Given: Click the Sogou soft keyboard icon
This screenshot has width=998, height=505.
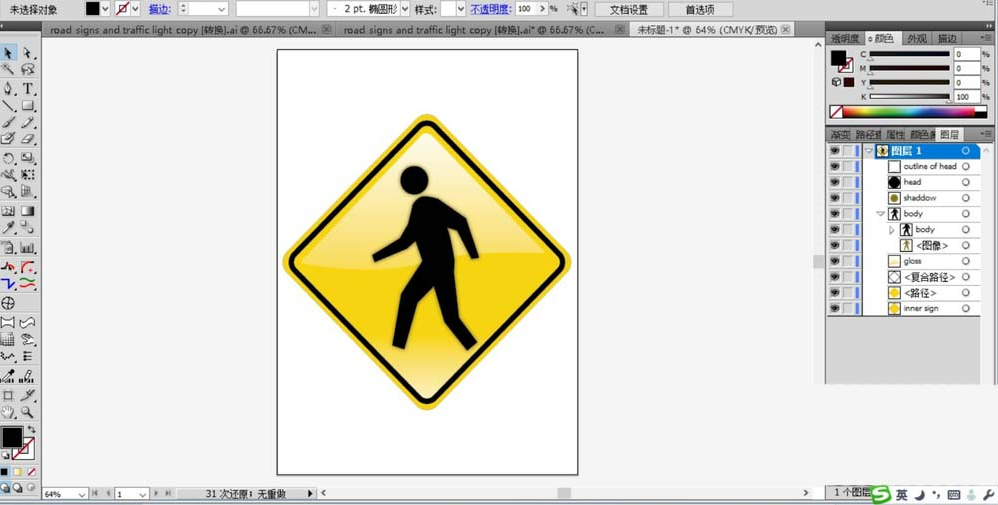Looking at the screenshot, I should pos(953,495).
